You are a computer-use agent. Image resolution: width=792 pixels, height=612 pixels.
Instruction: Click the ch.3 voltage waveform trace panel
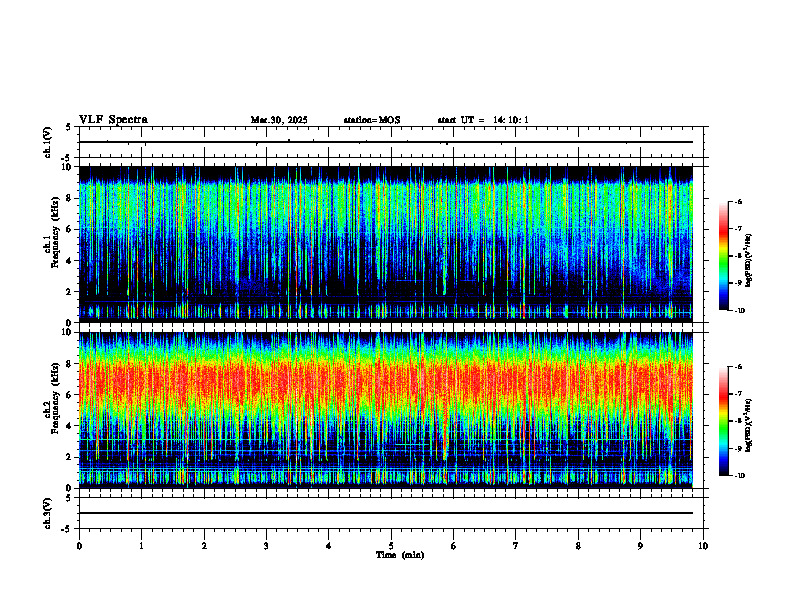[391, 513]
